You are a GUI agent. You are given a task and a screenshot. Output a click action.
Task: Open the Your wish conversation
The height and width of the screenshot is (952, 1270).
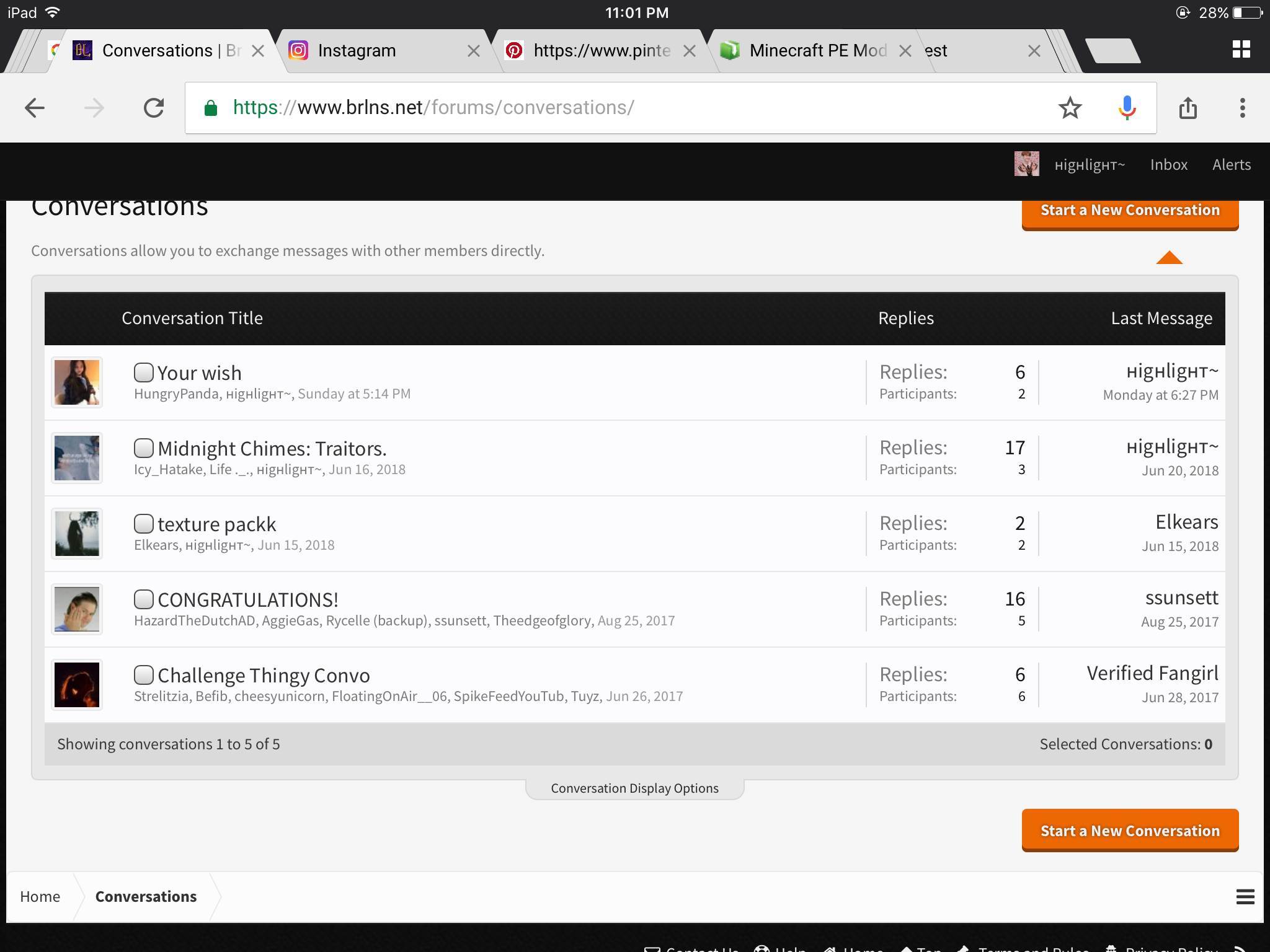click(199, 373)
